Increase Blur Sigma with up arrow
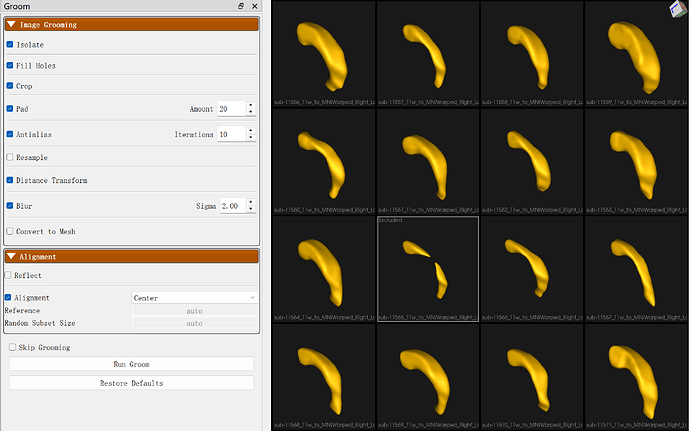The image size is (690, 431). 251,203
